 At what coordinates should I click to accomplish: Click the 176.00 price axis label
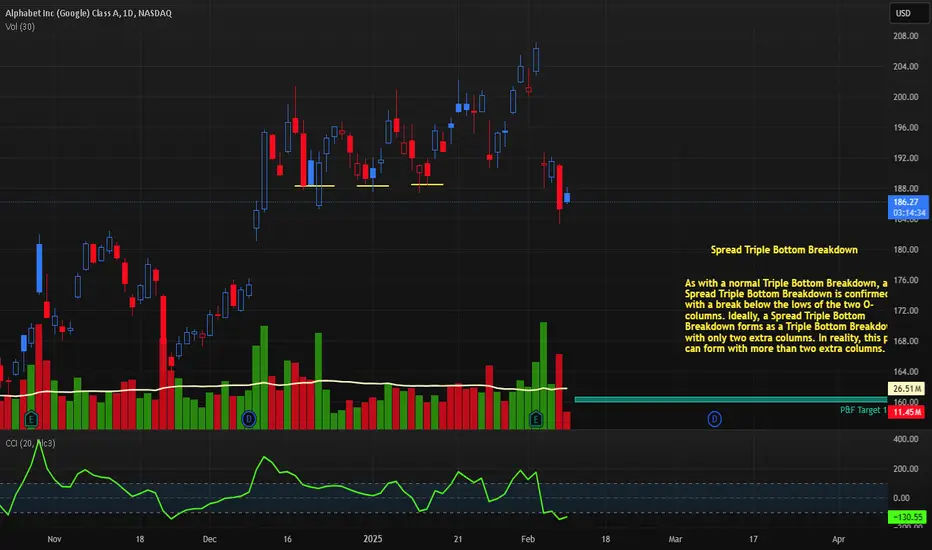pos(906,280)
